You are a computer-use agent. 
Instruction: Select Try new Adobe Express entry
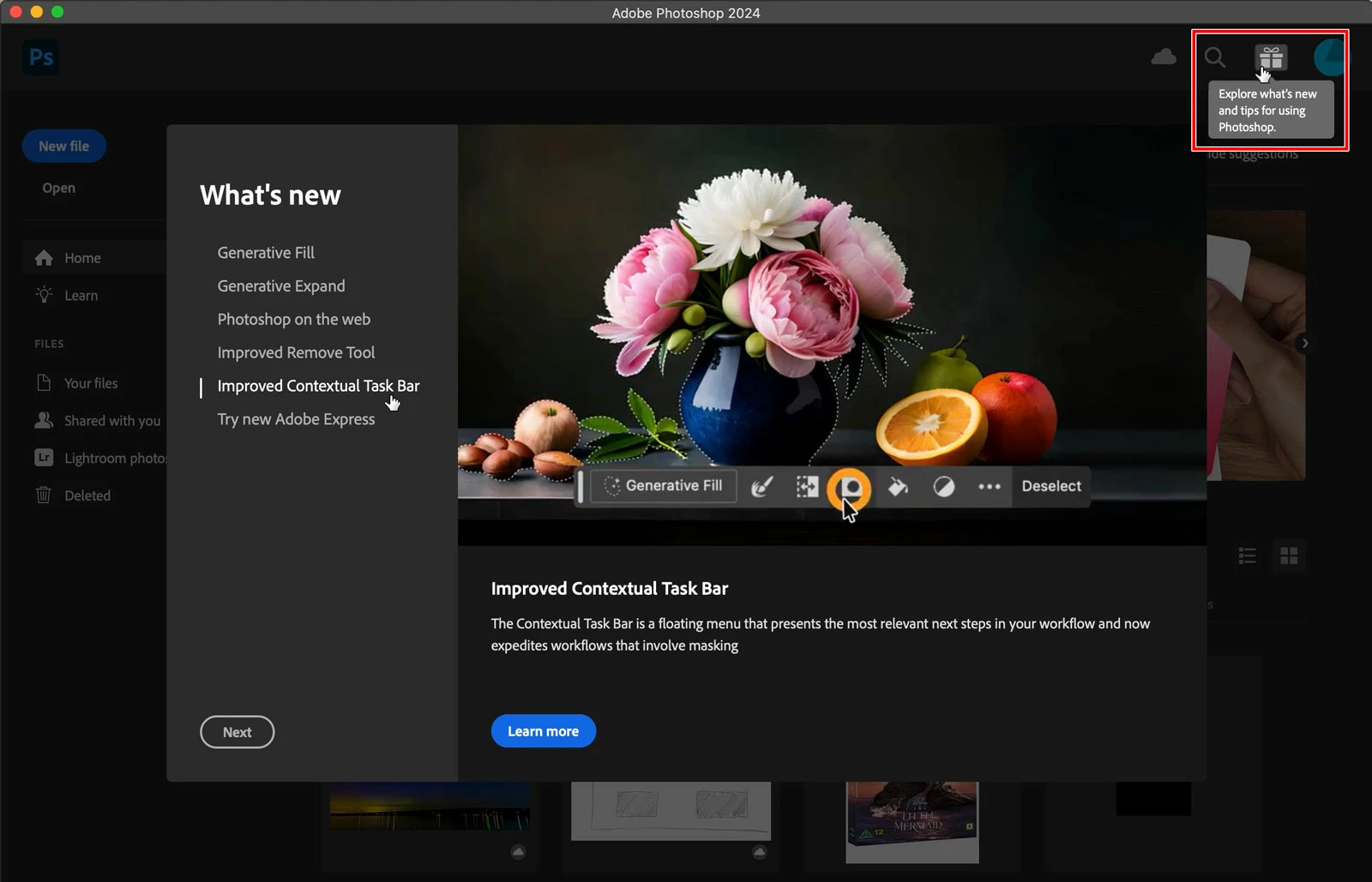click(x=296, y=419)
